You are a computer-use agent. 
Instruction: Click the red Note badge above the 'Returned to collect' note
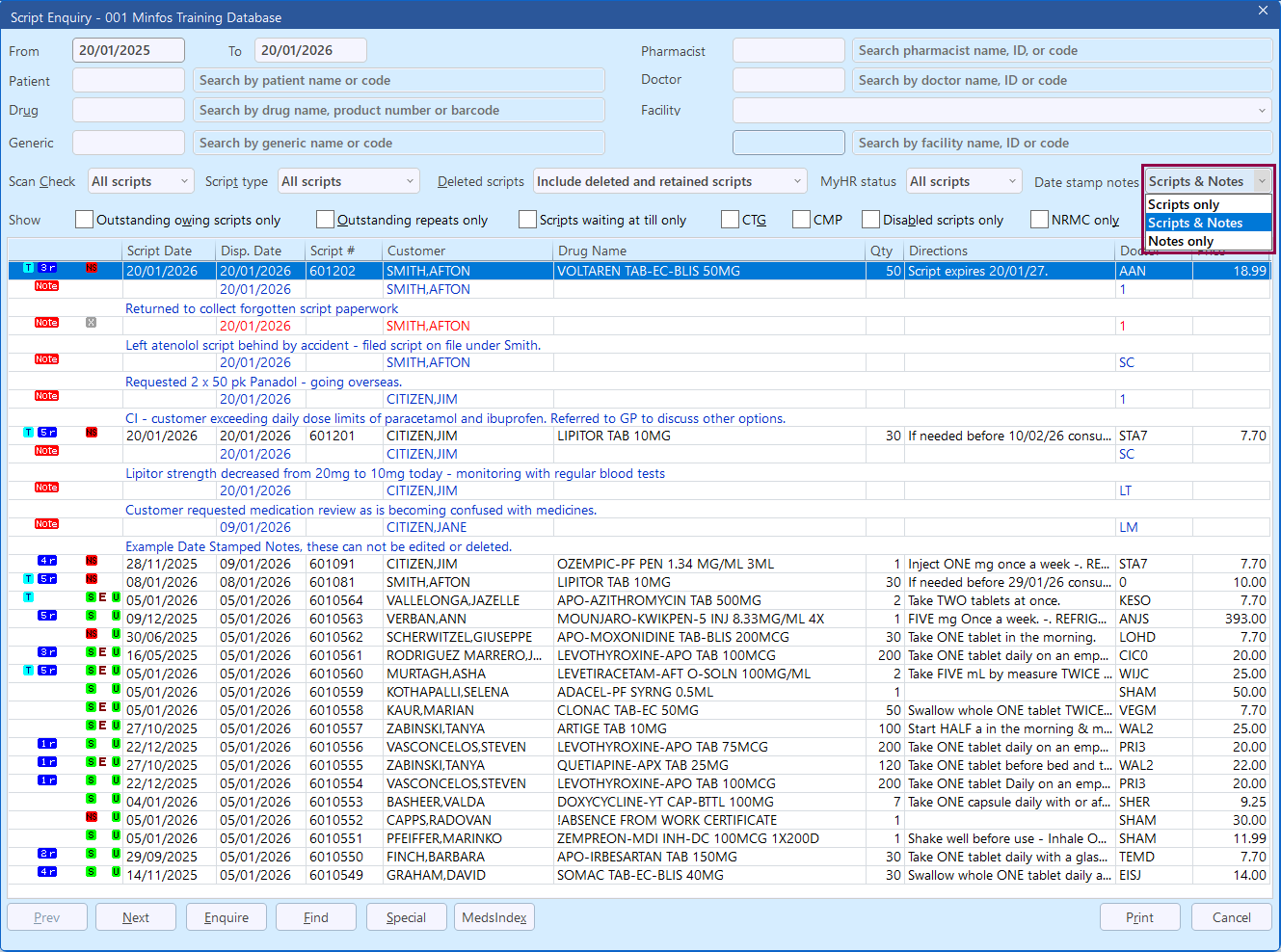pos(46,286)
